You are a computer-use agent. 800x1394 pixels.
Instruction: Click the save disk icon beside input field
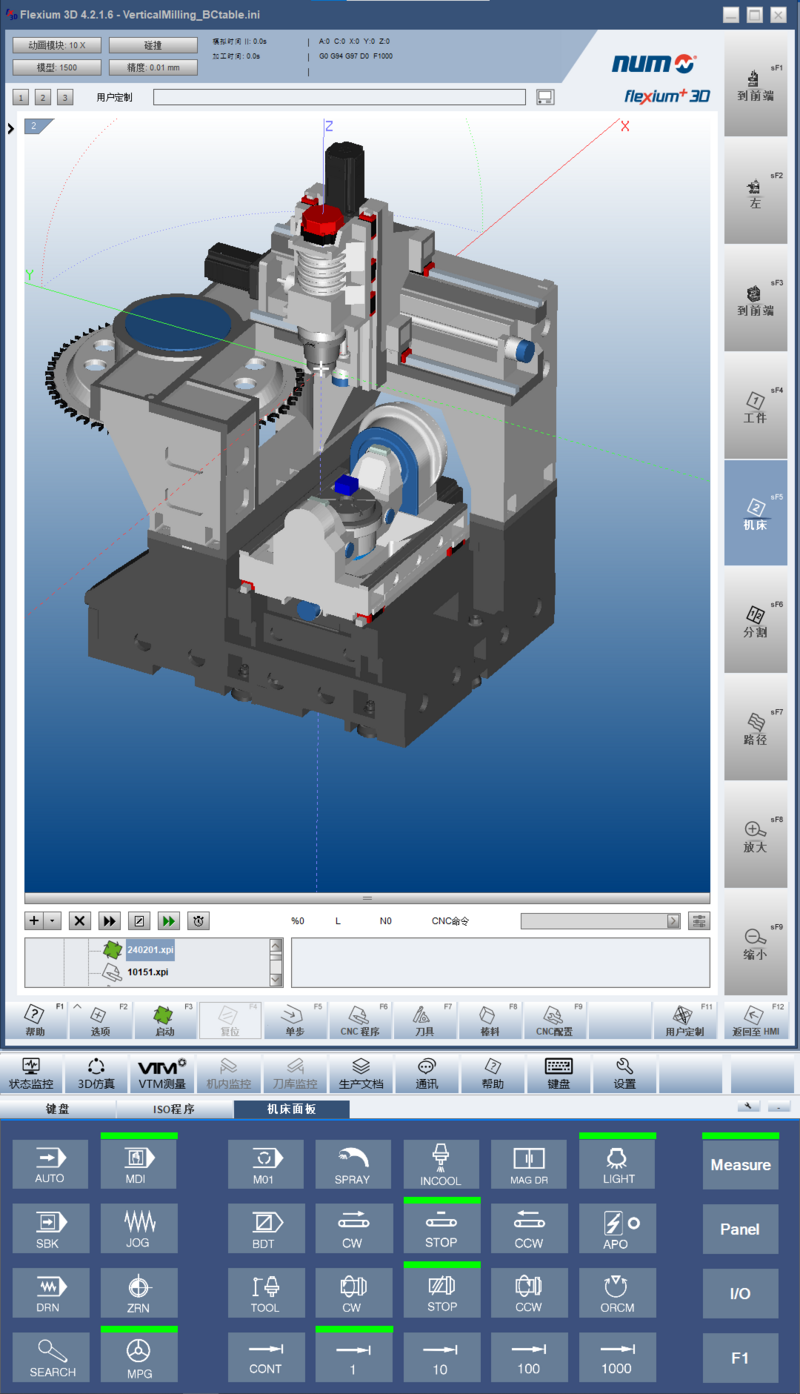pos(545,97)
